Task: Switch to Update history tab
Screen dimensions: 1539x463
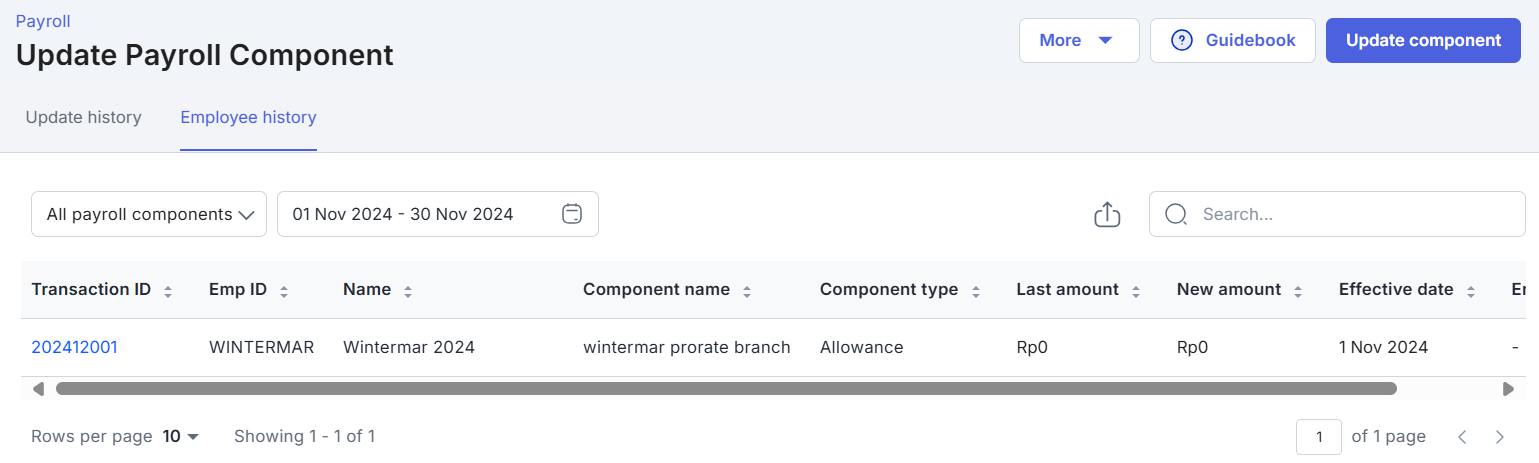Action: coord(84,118)
